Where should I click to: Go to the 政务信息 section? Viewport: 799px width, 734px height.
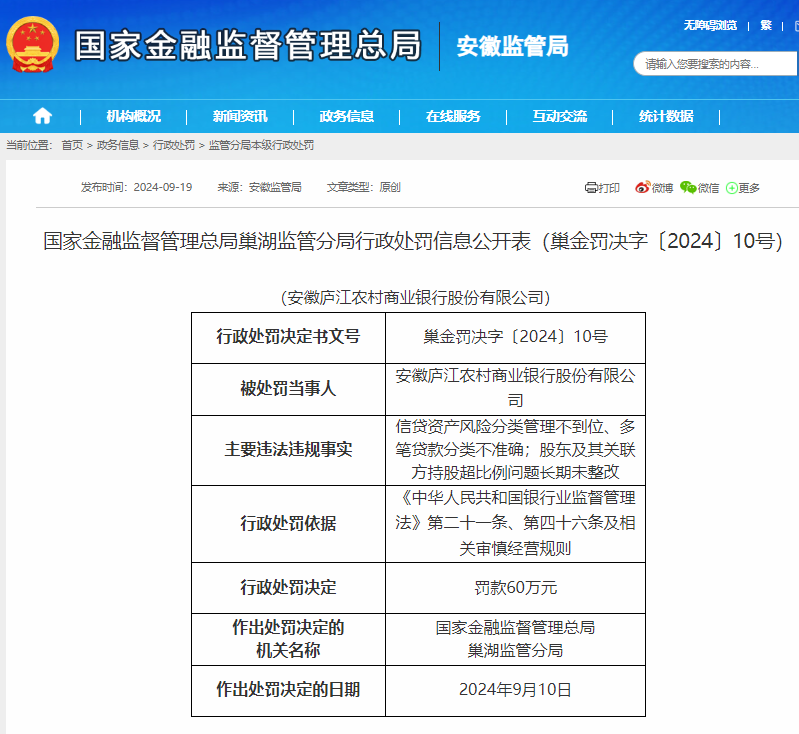[347, 116]
